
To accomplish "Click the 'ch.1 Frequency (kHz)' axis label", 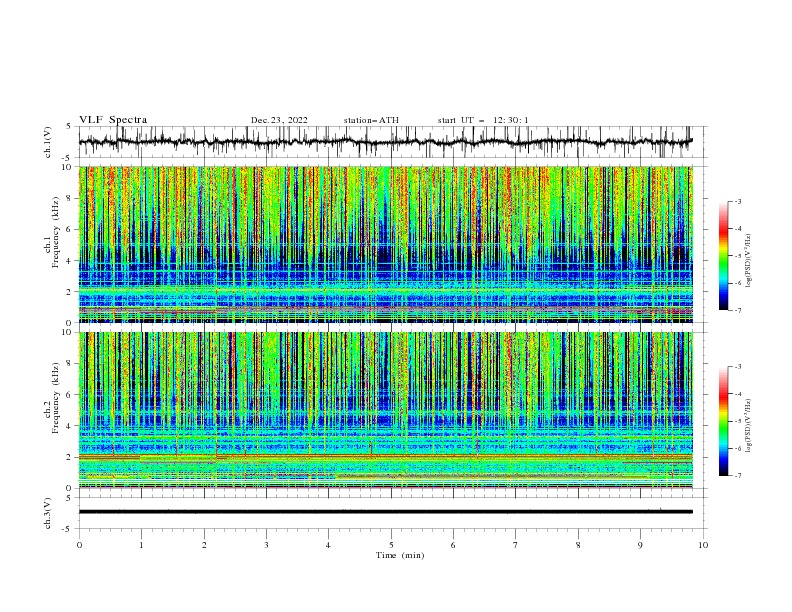I will 52,232.
